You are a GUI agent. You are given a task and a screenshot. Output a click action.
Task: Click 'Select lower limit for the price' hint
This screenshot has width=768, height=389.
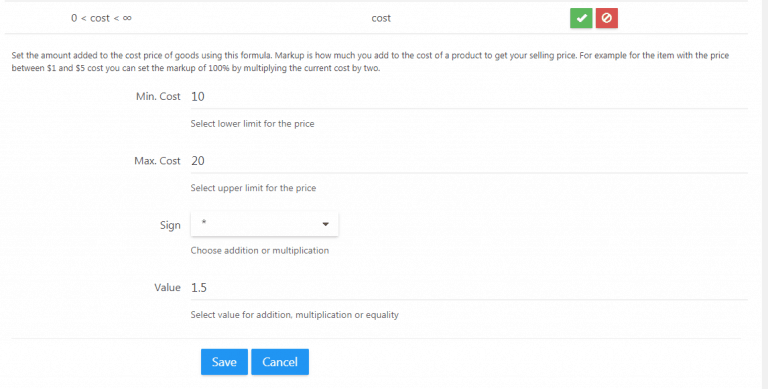252,124
